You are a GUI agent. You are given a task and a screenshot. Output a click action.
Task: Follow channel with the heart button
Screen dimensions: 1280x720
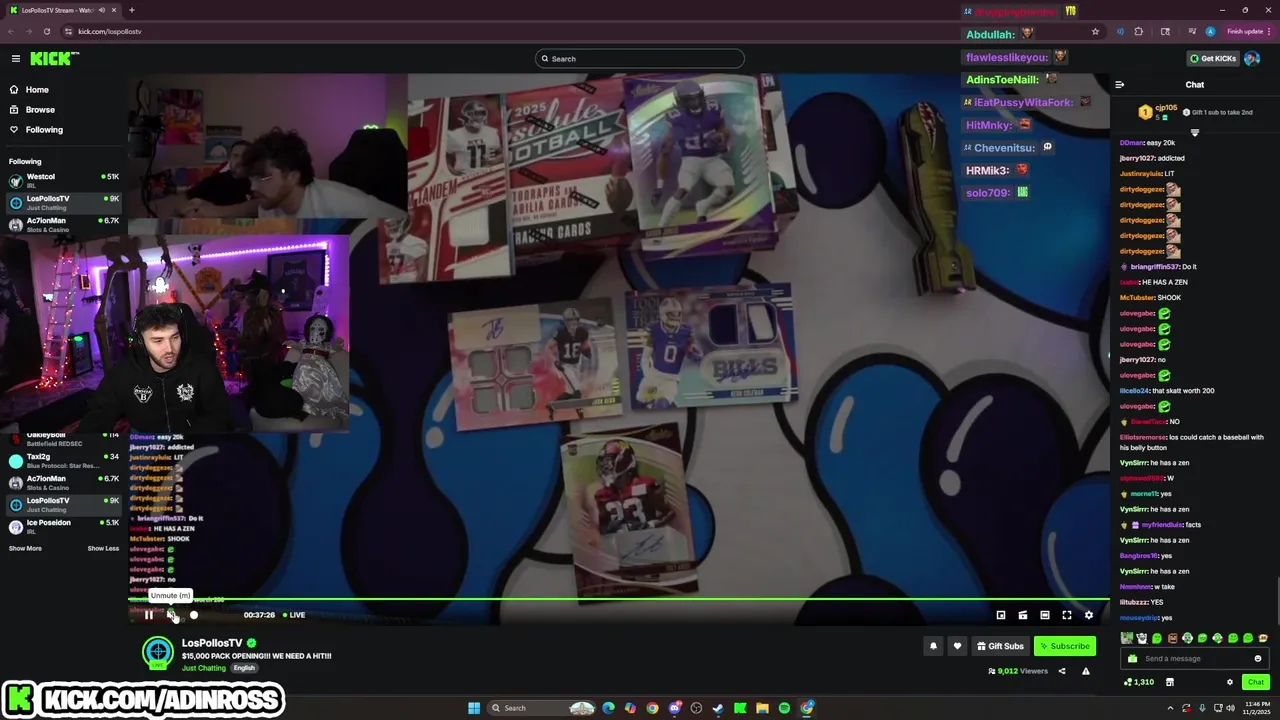(x=957, y=646)
